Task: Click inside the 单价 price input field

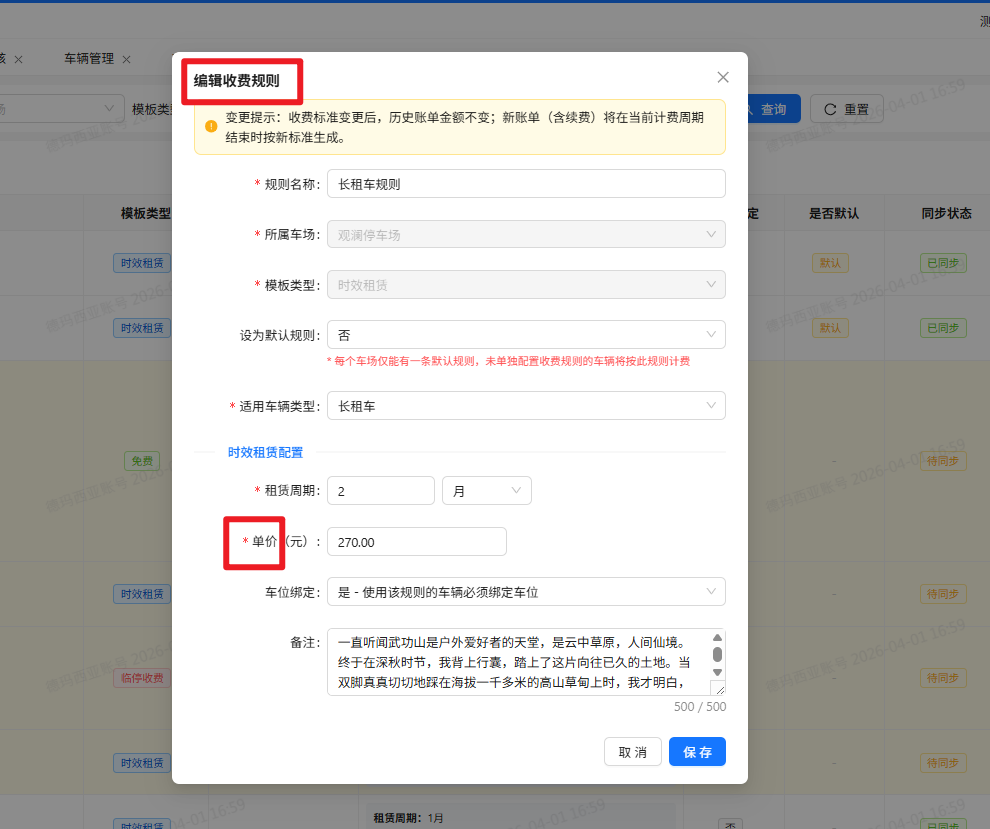Action: pos(416,541)
